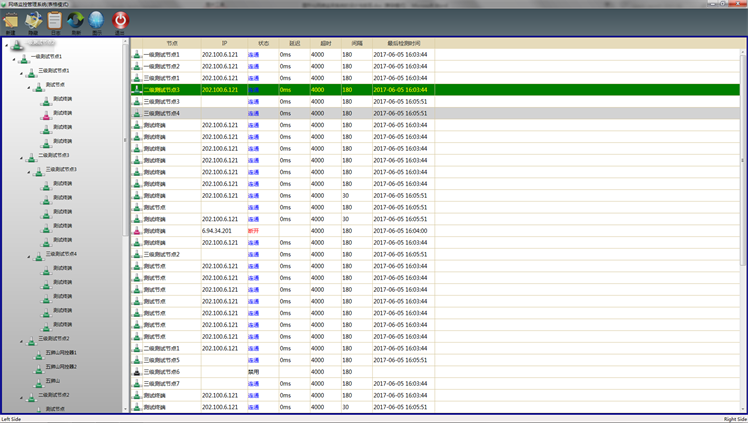This screenshot has height=423, width=748.
Task: Click the 隐藏 (Hide) toolbar icon
Action: pos(33,20)
